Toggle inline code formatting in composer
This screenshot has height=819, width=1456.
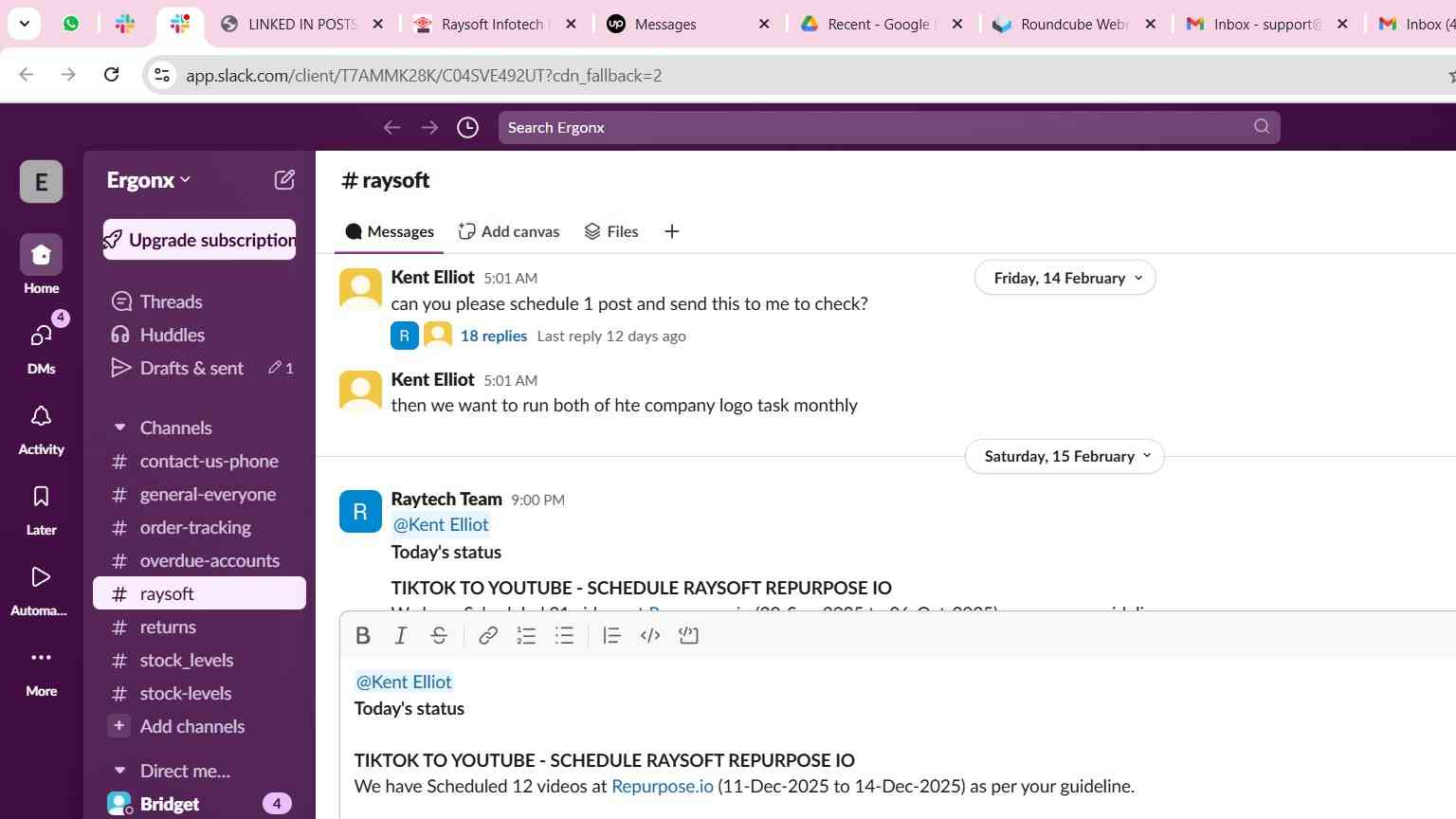point(650,636)
